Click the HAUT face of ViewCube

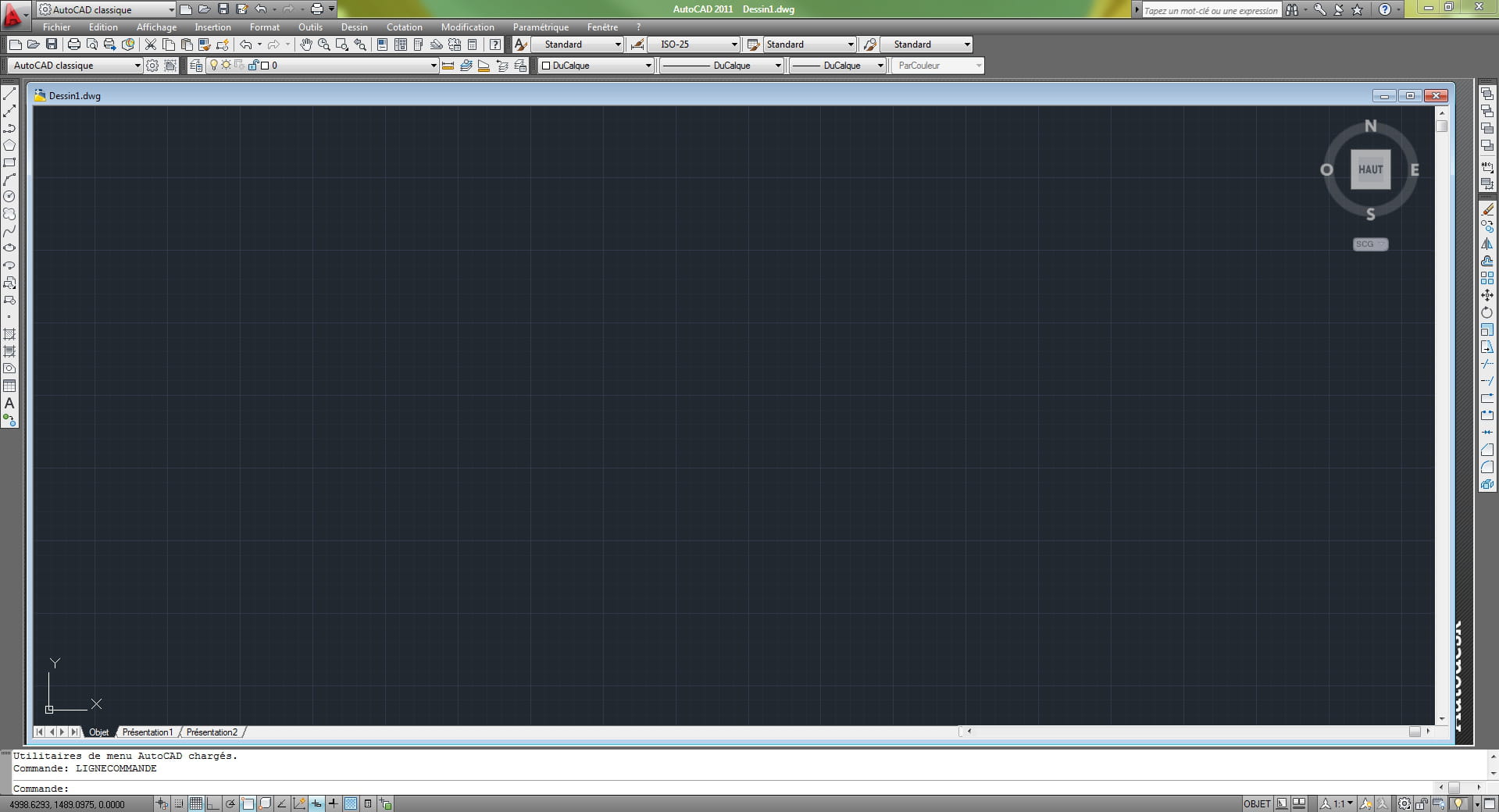point(1370,169)
